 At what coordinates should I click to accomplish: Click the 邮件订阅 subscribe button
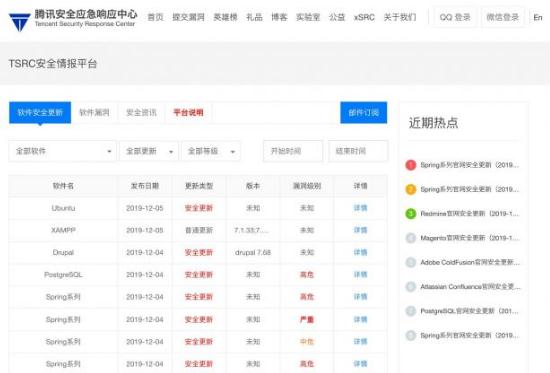pos(364,113)
